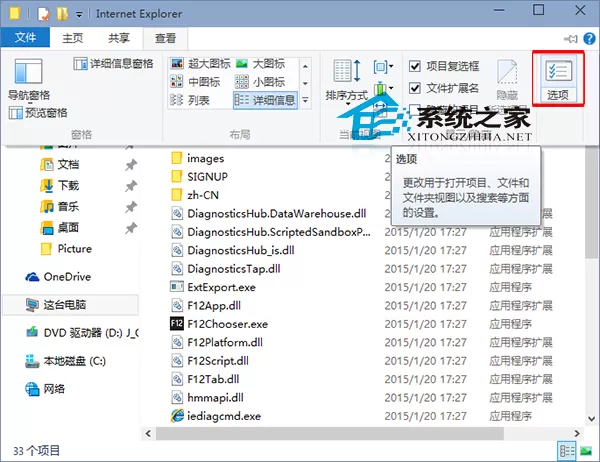Screen dimensions: 600x462
Task: Collapse the ribbon pin icon
Action: 571,39
